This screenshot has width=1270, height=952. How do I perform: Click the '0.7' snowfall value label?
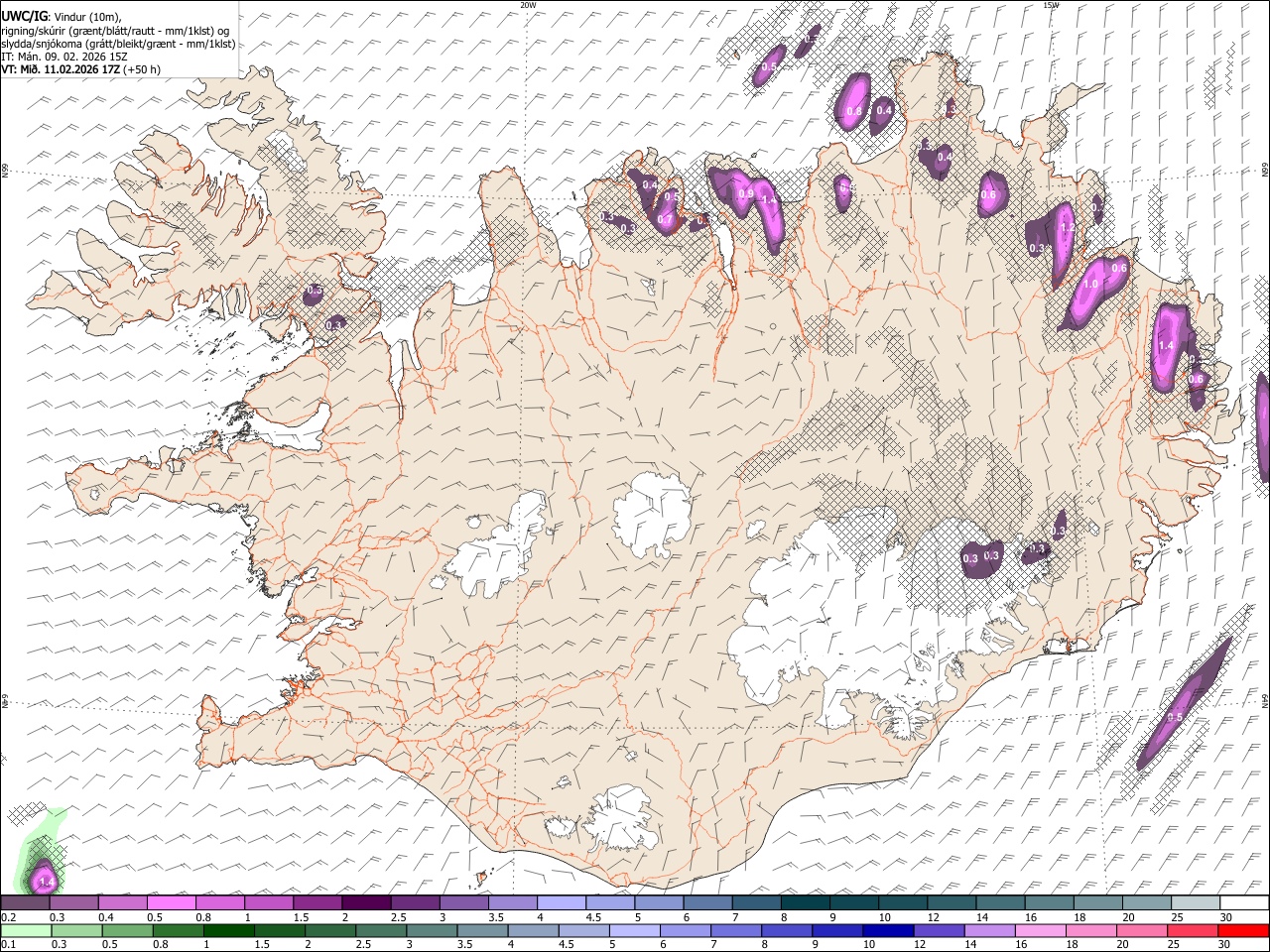click(x=665, y=220)
